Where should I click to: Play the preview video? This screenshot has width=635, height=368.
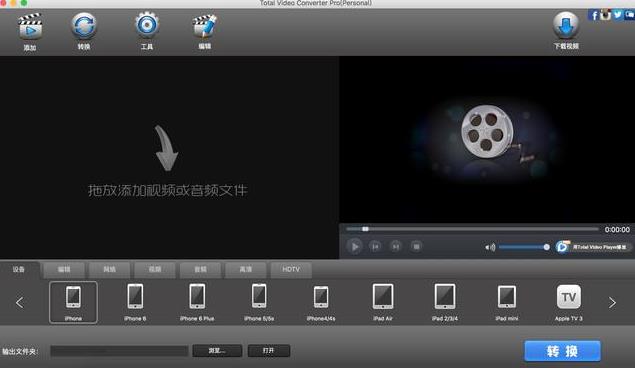pyautogui.click(x=354, y=246)
